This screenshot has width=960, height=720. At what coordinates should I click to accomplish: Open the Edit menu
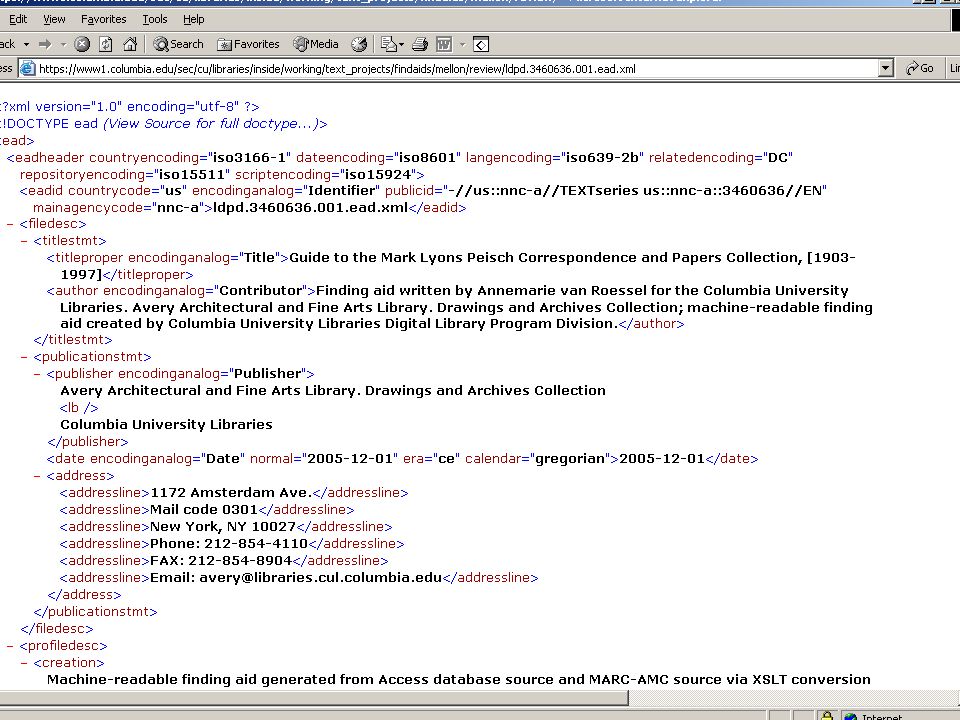(x=18, y=19)
